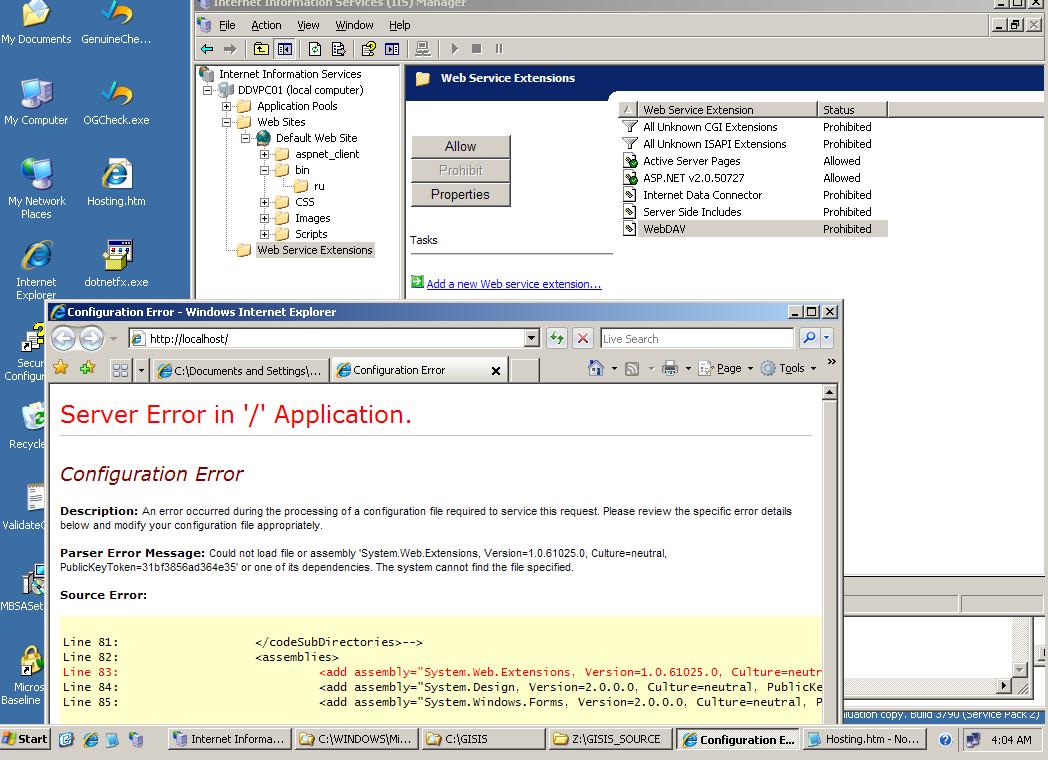Viewport: 1048px width, 760px height.
Task: Click the Up One Level toolbar icon
Action: pyautogui.click(x=261, y=49)
